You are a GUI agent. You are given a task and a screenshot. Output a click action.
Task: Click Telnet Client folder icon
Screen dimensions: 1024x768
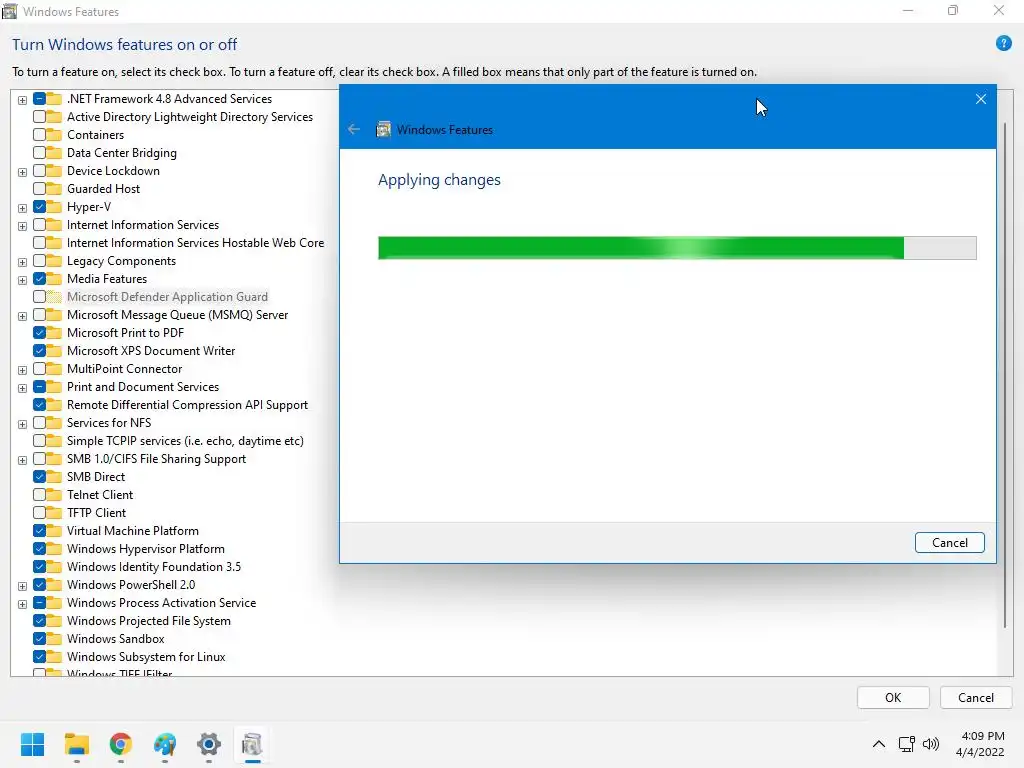(x=55, y=495)
